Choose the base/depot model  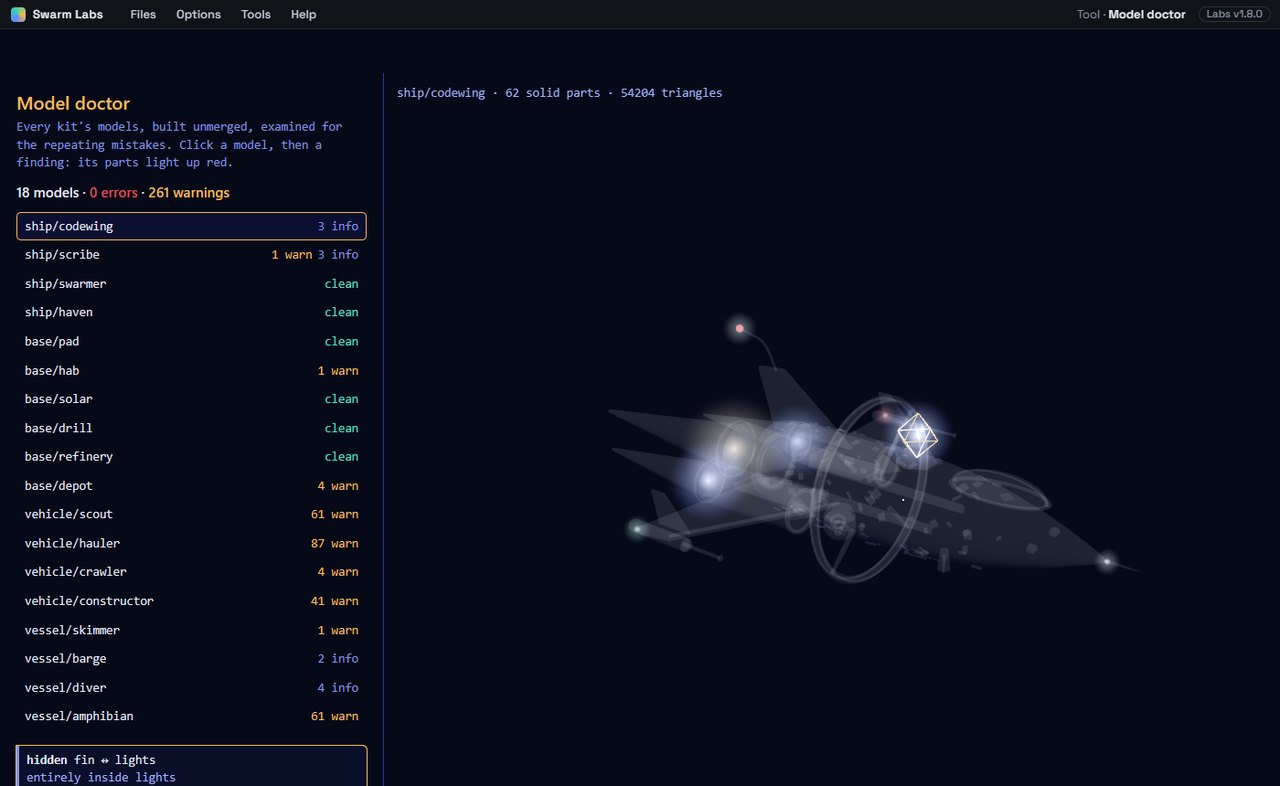tap(192, 485)
